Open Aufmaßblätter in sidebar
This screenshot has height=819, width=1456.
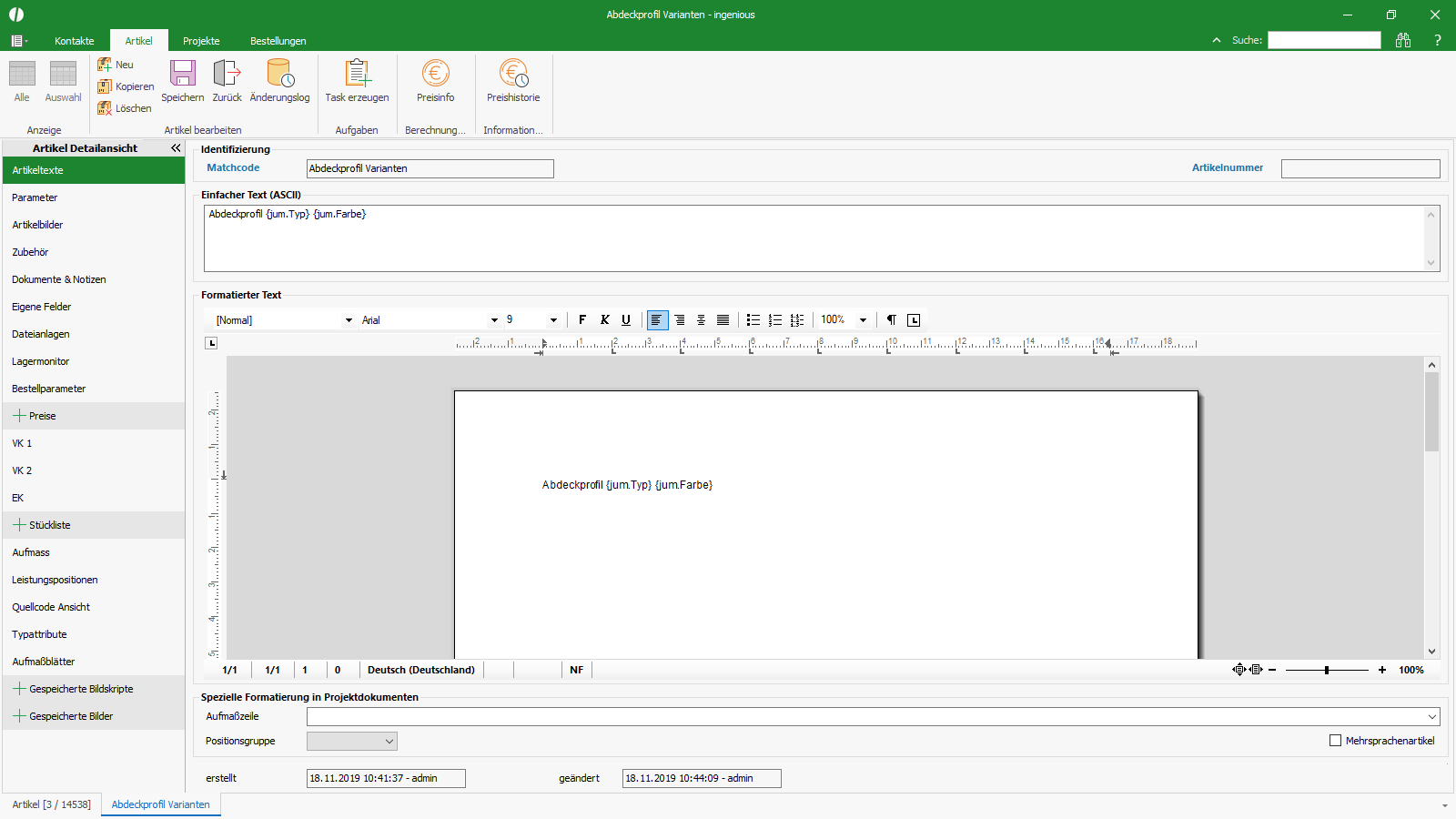tap(93, 662)
